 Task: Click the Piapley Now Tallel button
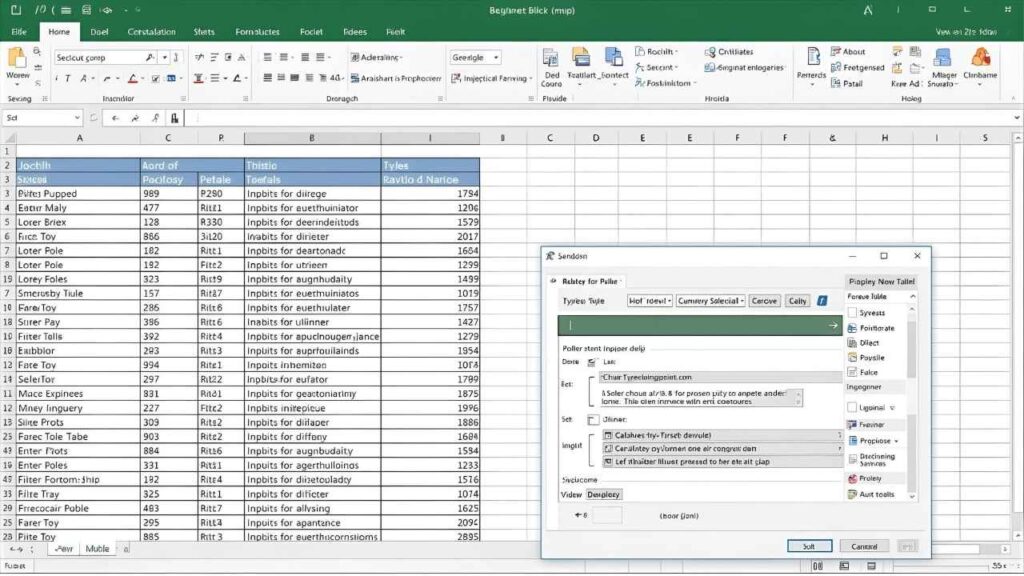pos(881,281)
